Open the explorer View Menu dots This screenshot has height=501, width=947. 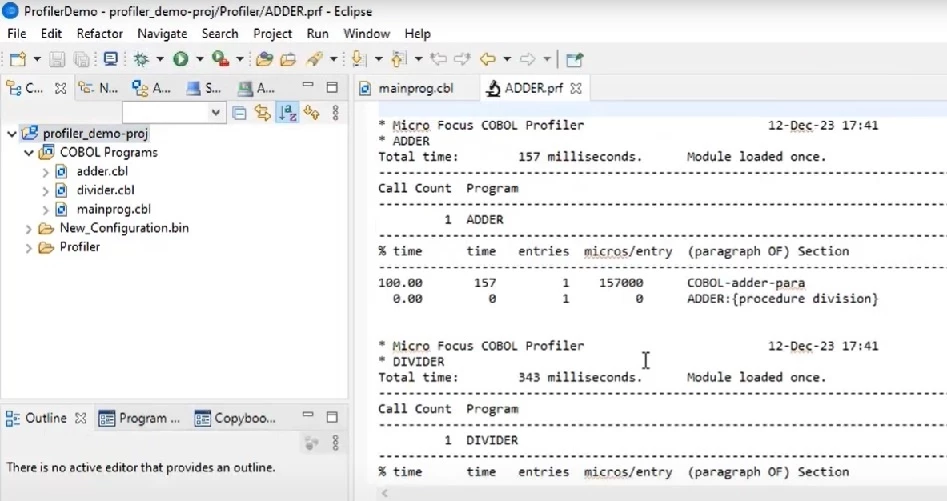pyautogui.click(x=336, y=112)
